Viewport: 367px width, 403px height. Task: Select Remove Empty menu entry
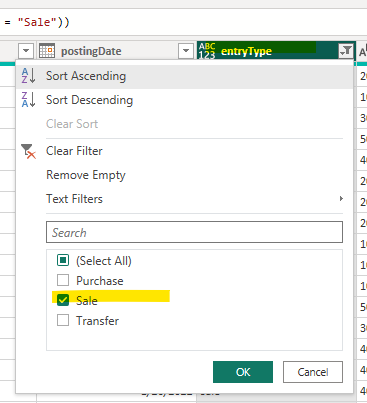point(184,175)
